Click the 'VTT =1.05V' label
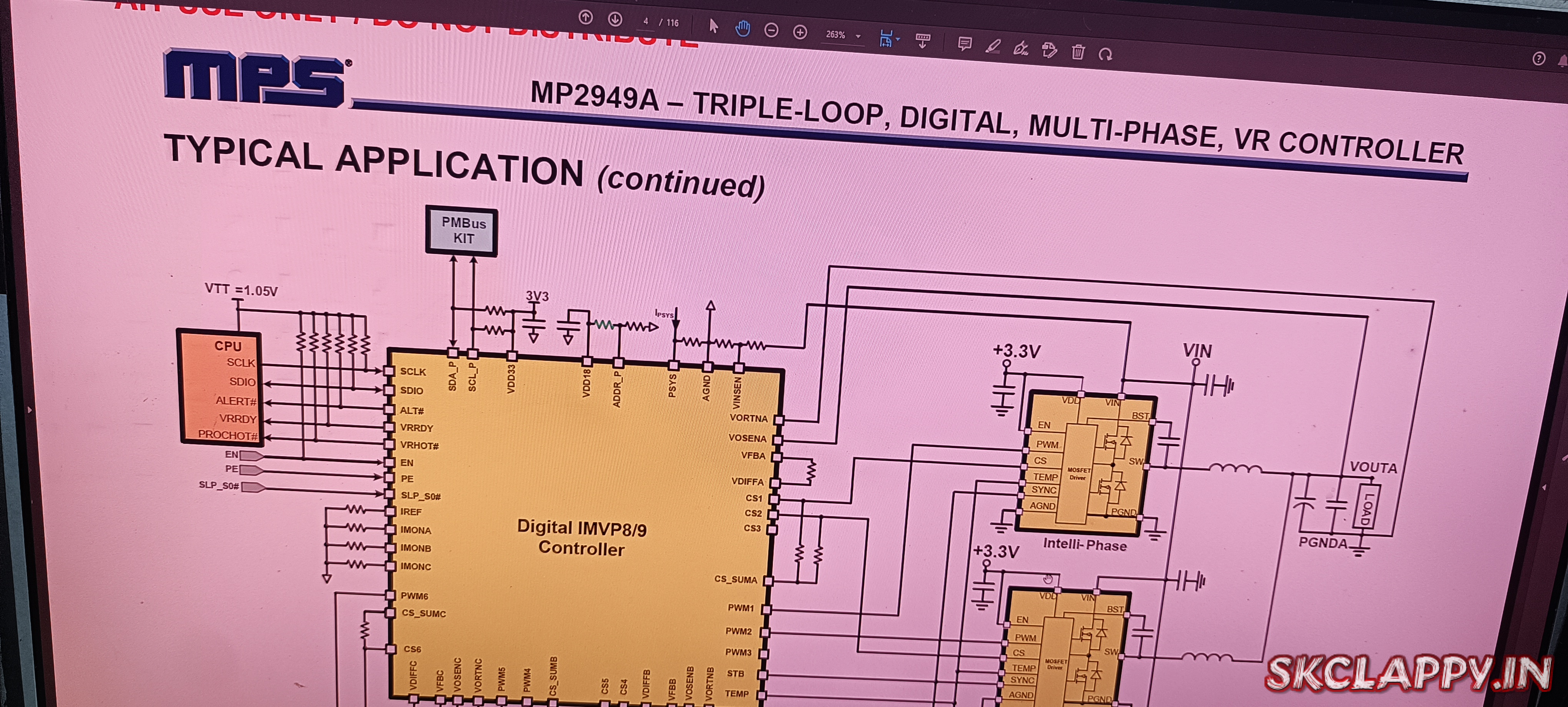Image resolution: width=1568 pixels, height=707 pixels. (241, 290)
